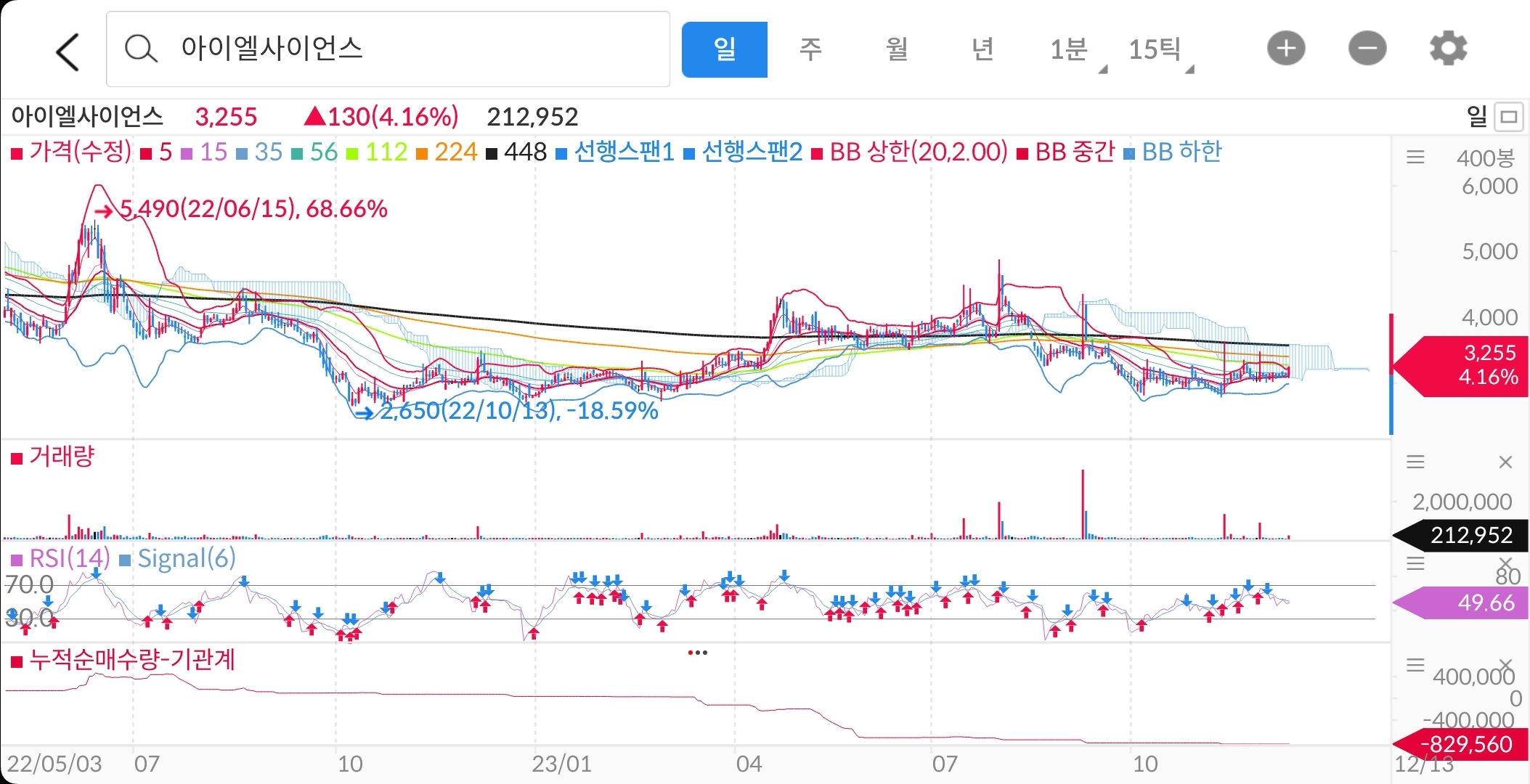Select the Signal(6) indicator label
The width and height of the screenshot is (1530, 784).
pyautogui.click(x=178, y=558)
